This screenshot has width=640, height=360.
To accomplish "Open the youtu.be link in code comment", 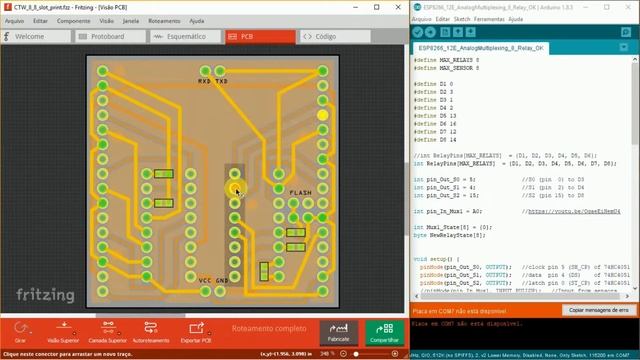I will point(574,211).
